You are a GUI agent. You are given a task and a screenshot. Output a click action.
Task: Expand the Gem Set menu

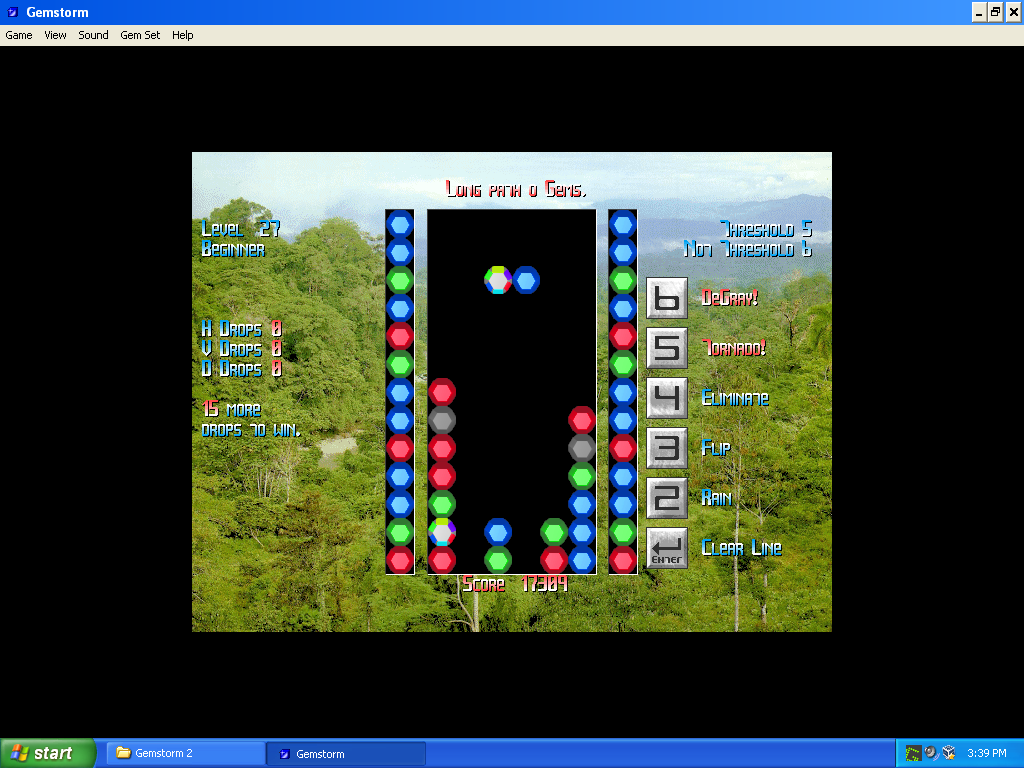tap(140, 35)
